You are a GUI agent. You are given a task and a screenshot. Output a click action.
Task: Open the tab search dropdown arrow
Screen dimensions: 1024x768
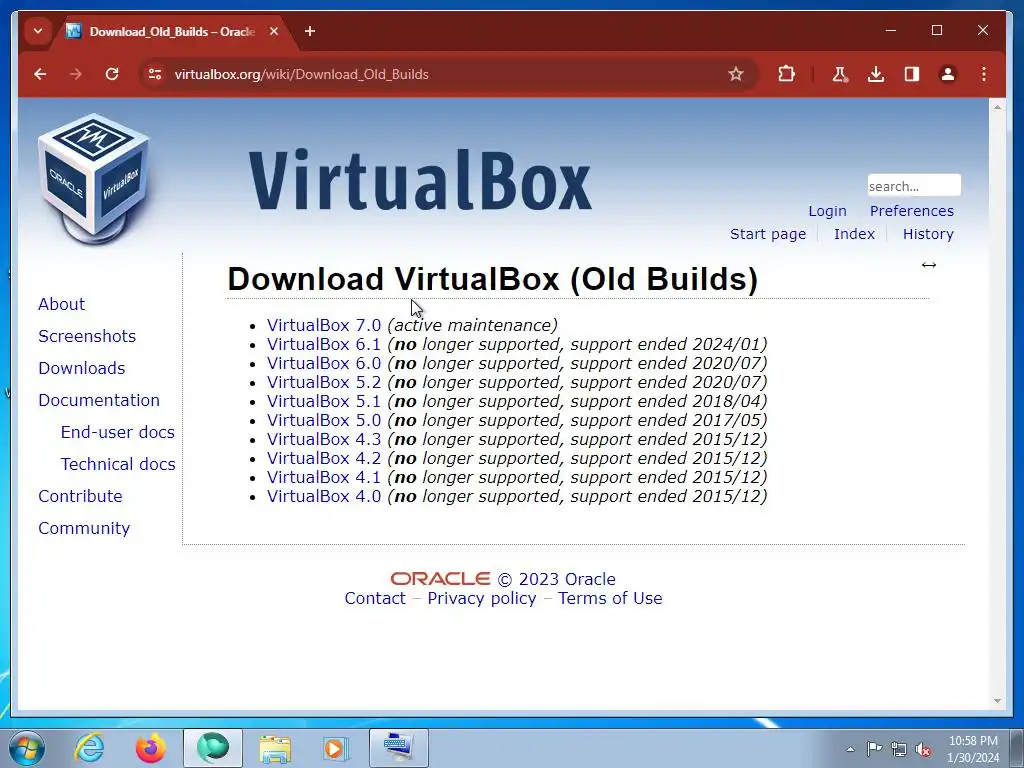38,31
